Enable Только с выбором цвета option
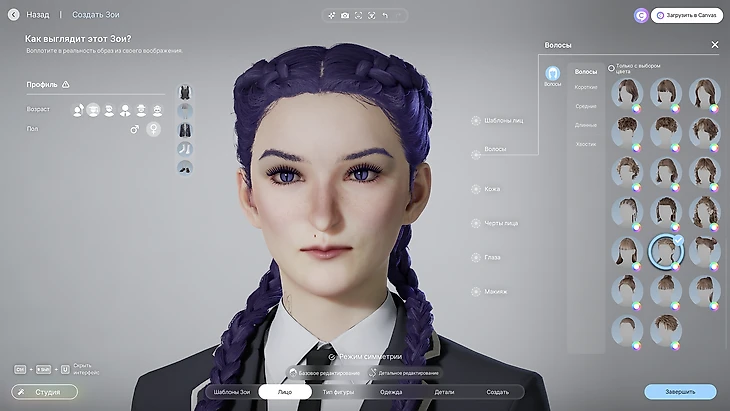The image size is (730, 411). pos(611,68)
